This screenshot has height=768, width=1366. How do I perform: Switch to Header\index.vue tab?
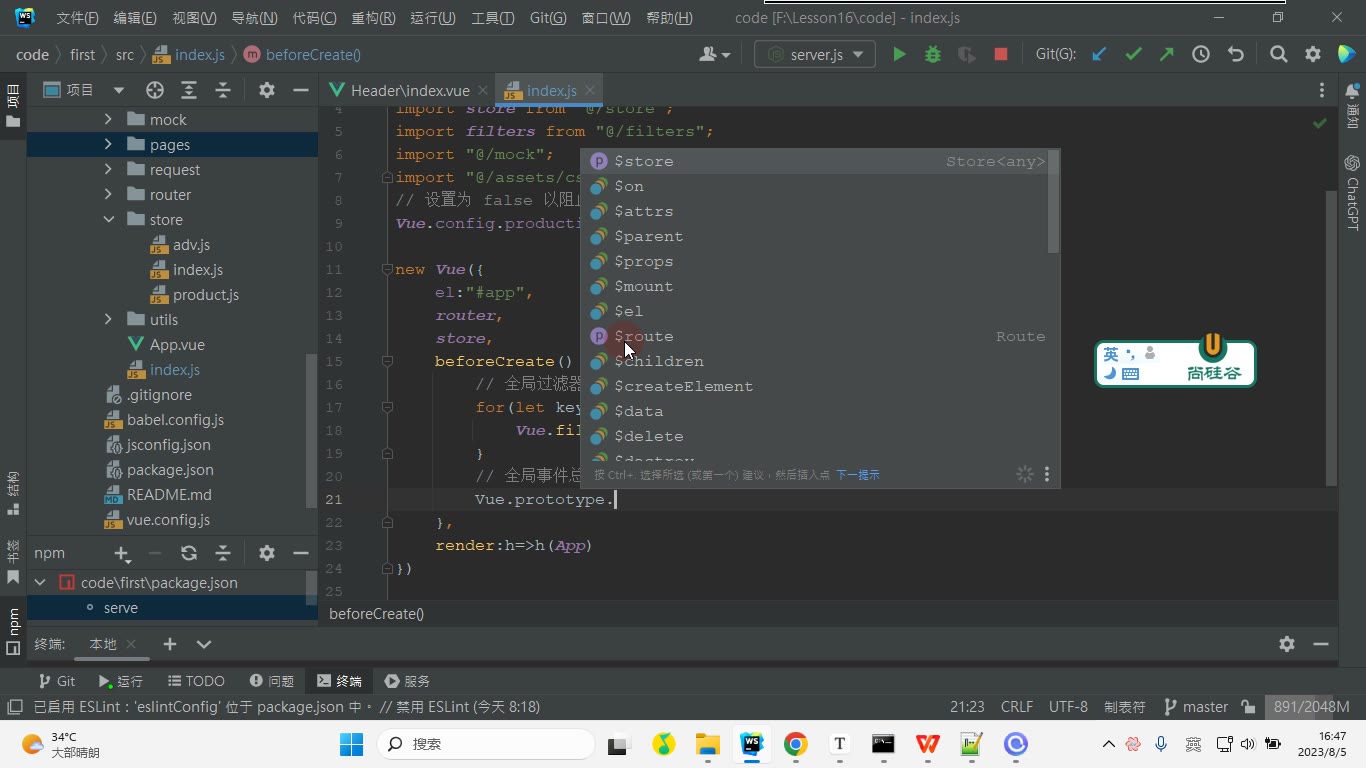click(x=409, y=90)
